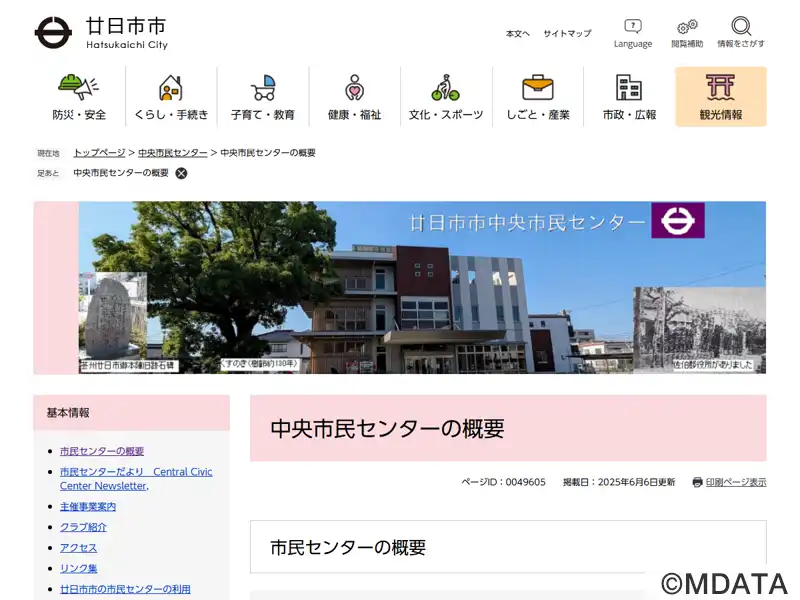Click the 中央市民センター banner image
Image resolution: width=800 pixels, height=600 pixels.
400,288
